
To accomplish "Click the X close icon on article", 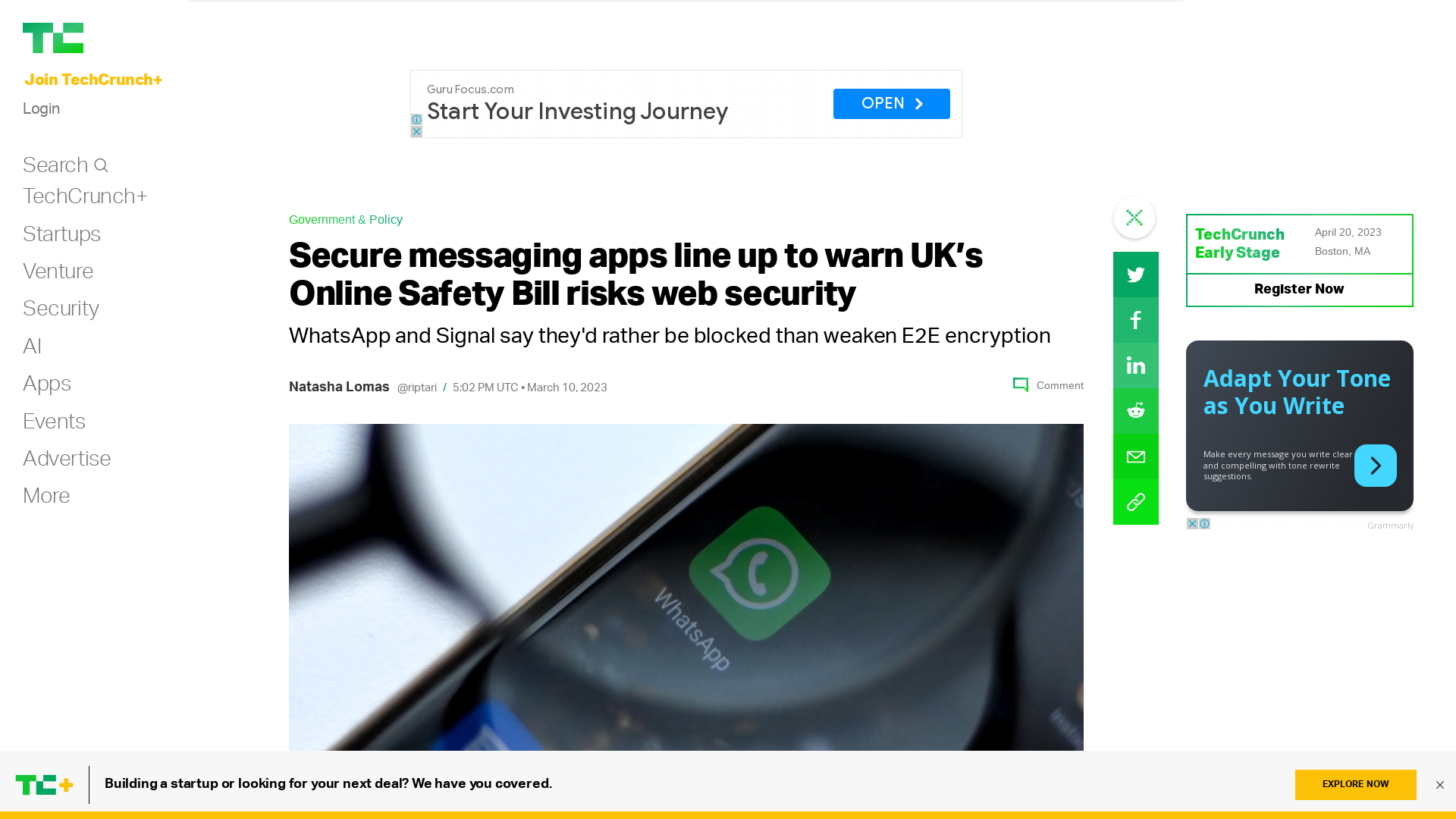I will (1134, 218).
